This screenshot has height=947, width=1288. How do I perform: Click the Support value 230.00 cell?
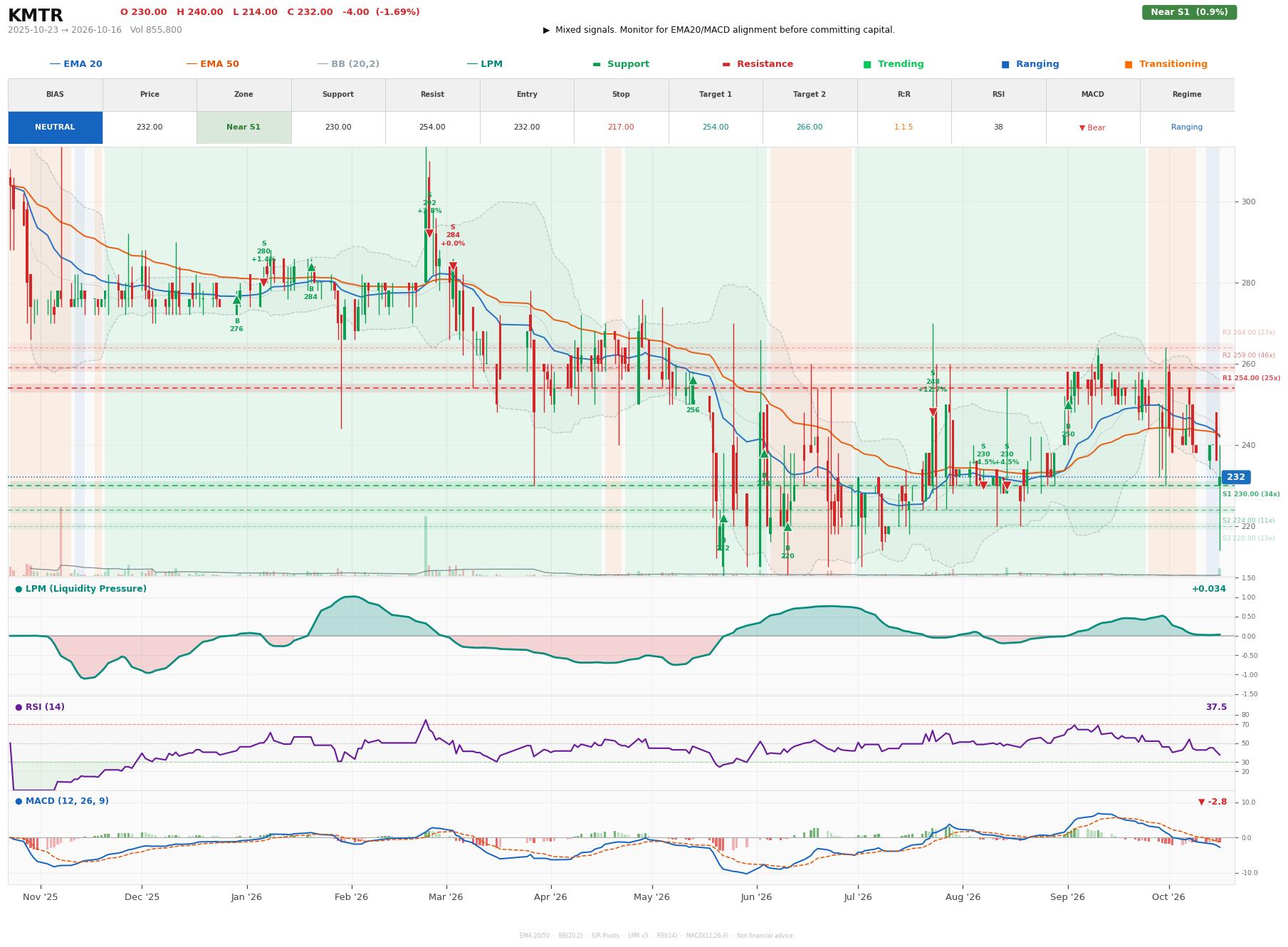click(337, 127)
